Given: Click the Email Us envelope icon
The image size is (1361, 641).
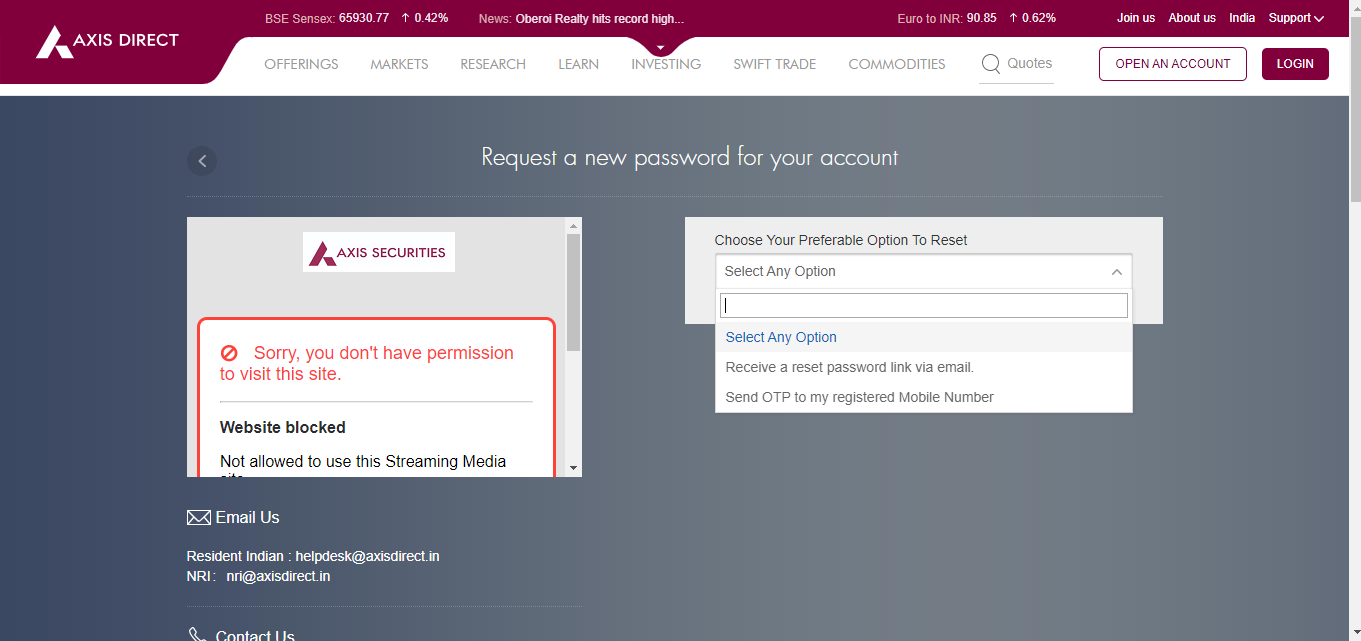Looking at the screenshot, I should 199,518.
